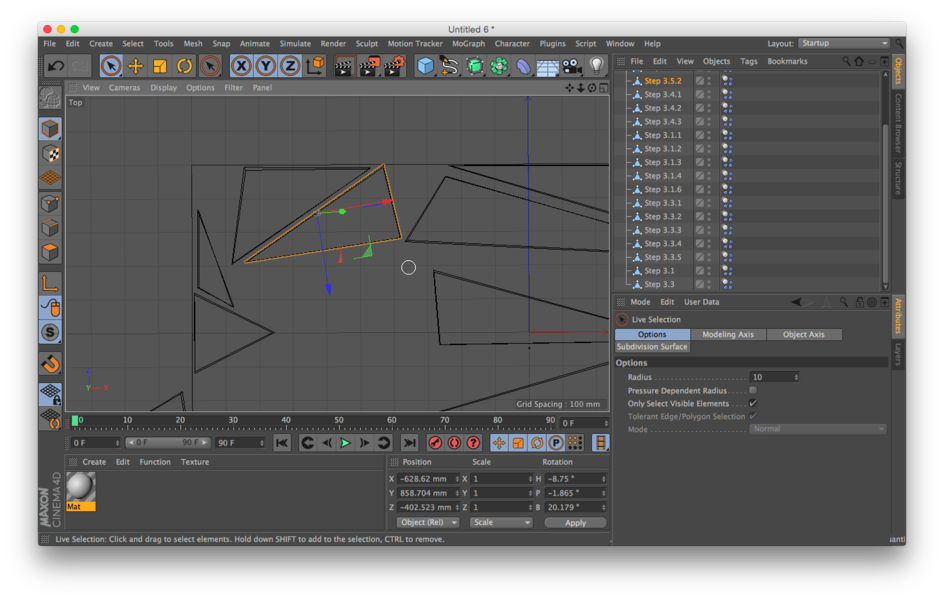The width and height of the screenshot is (944, 600).
Task: Toggle layer checkbox of Step 3.1.1
Action: (700, 135)
